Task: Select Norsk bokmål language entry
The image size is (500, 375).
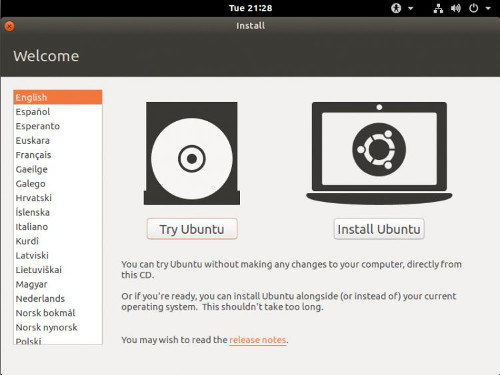Action: click(58, 313)
